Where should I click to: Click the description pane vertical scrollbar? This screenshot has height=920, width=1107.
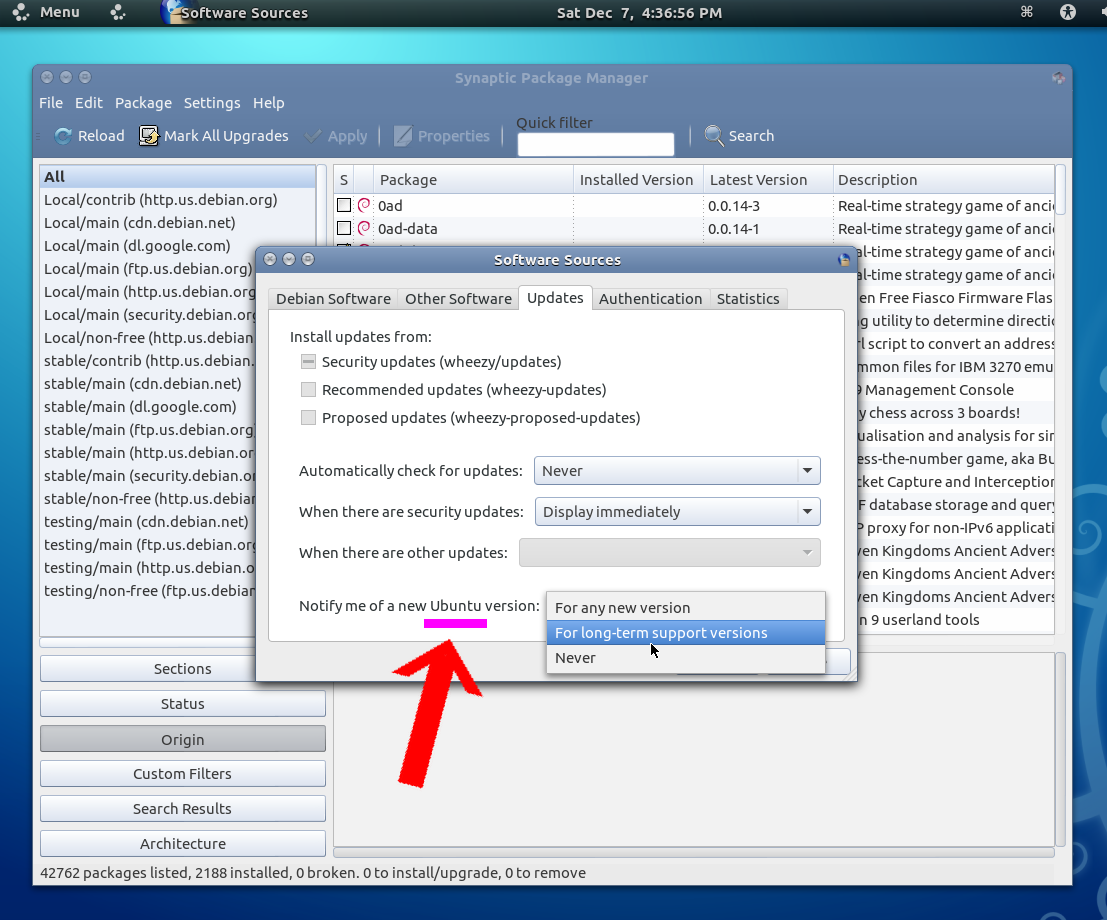1060,749
